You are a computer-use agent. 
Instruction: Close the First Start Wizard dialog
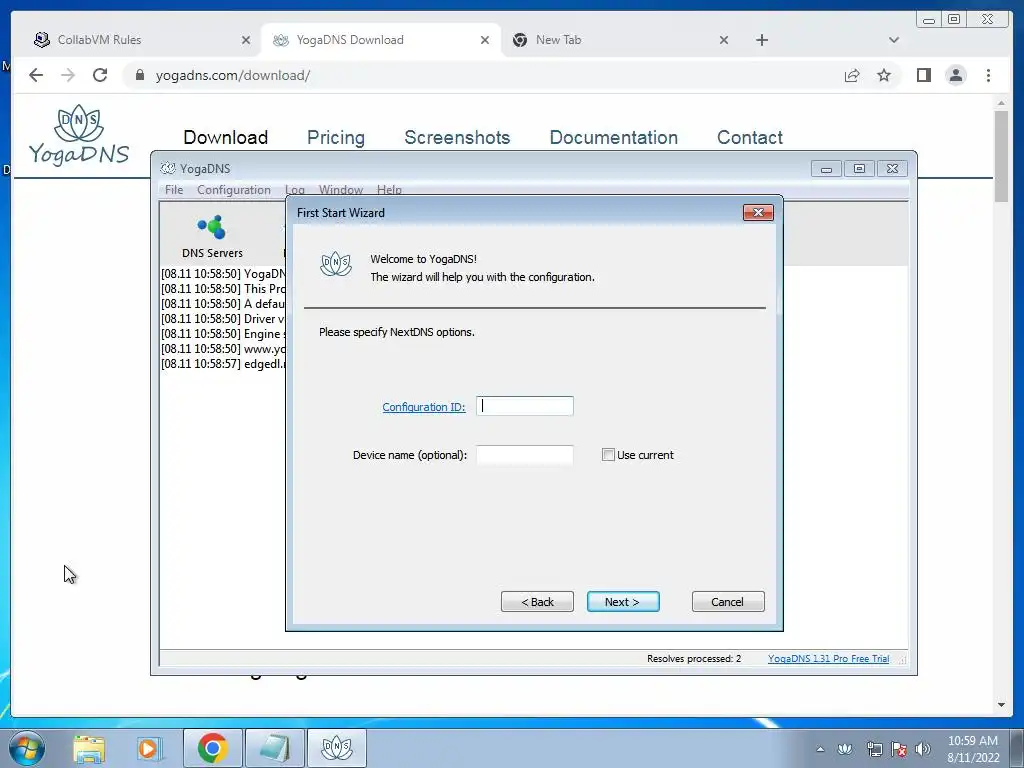[758, 212]
